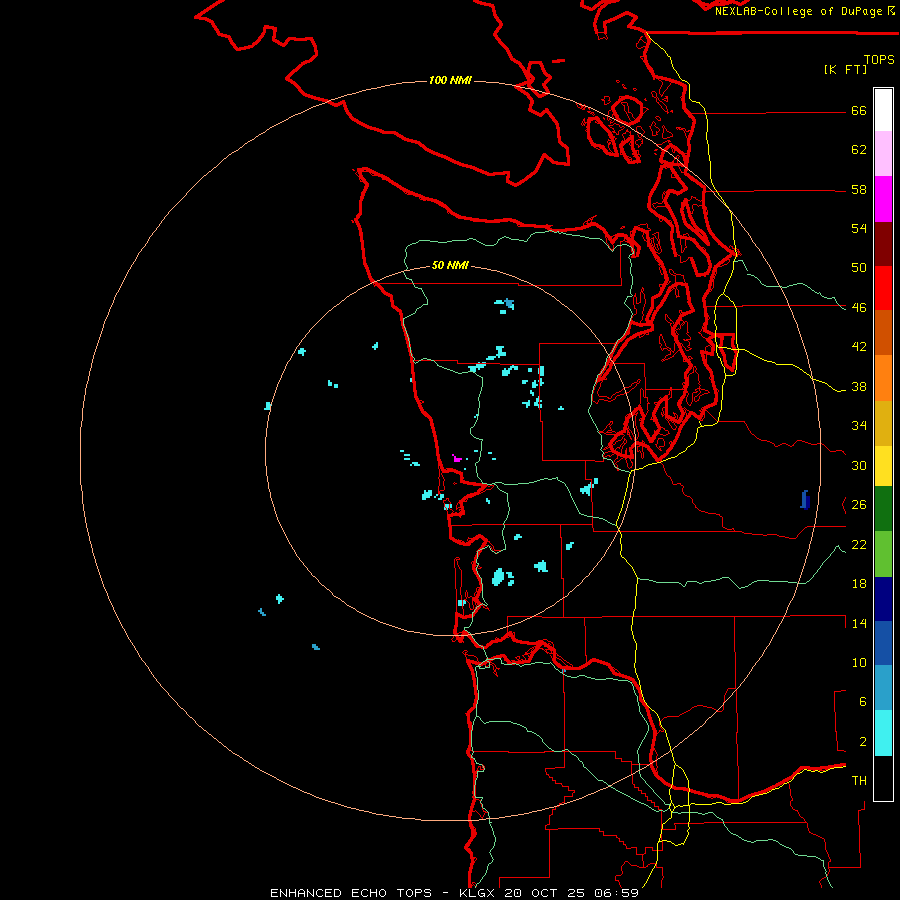Select the dark red legend swatch
900x900 pixels.
[x=883, y=244]
